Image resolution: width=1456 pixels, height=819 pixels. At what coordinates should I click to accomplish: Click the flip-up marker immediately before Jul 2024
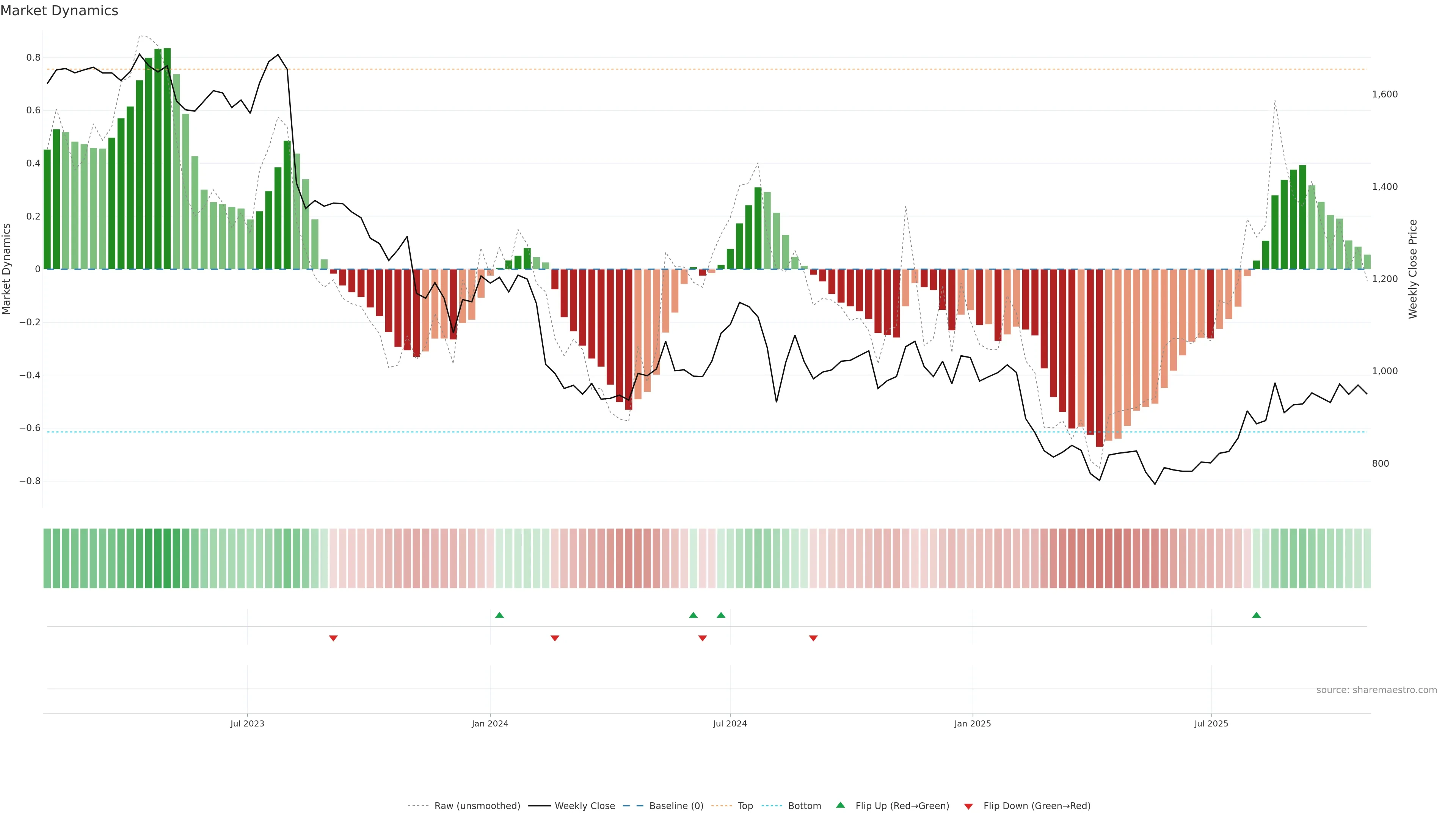[721, 615]
